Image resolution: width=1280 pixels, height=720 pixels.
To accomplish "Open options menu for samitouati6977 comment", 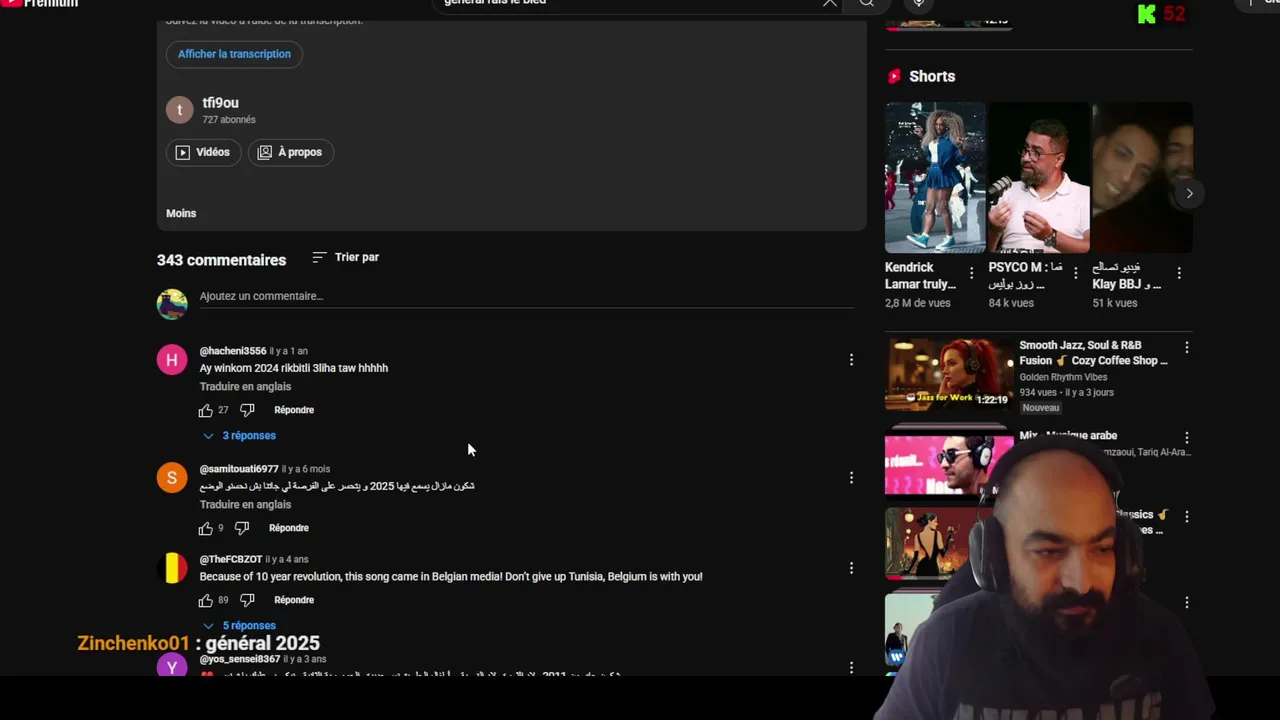I will coord(851,478).
